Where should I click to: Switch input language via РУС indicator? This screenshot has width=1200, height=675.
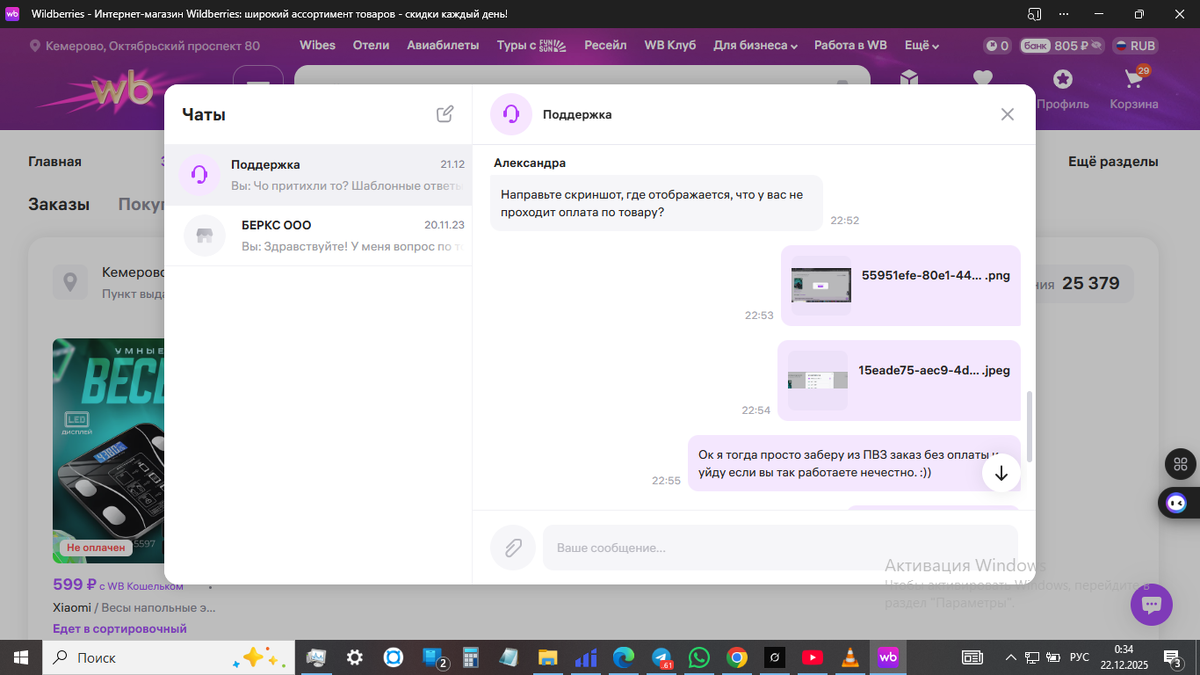1079,657
